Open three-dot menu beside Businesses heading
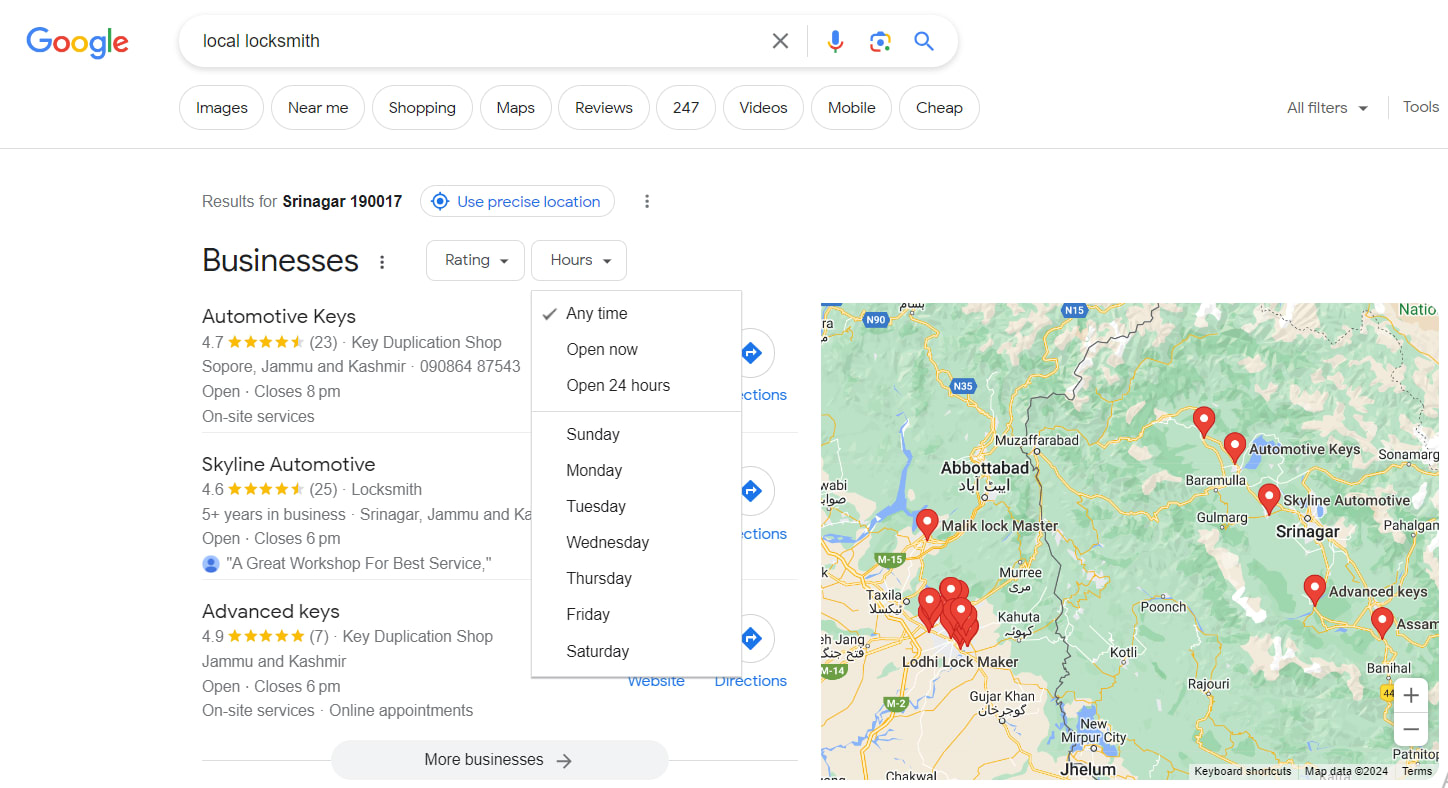The image size is (1448, 788). pyautogui.click(x=382, y=262)
